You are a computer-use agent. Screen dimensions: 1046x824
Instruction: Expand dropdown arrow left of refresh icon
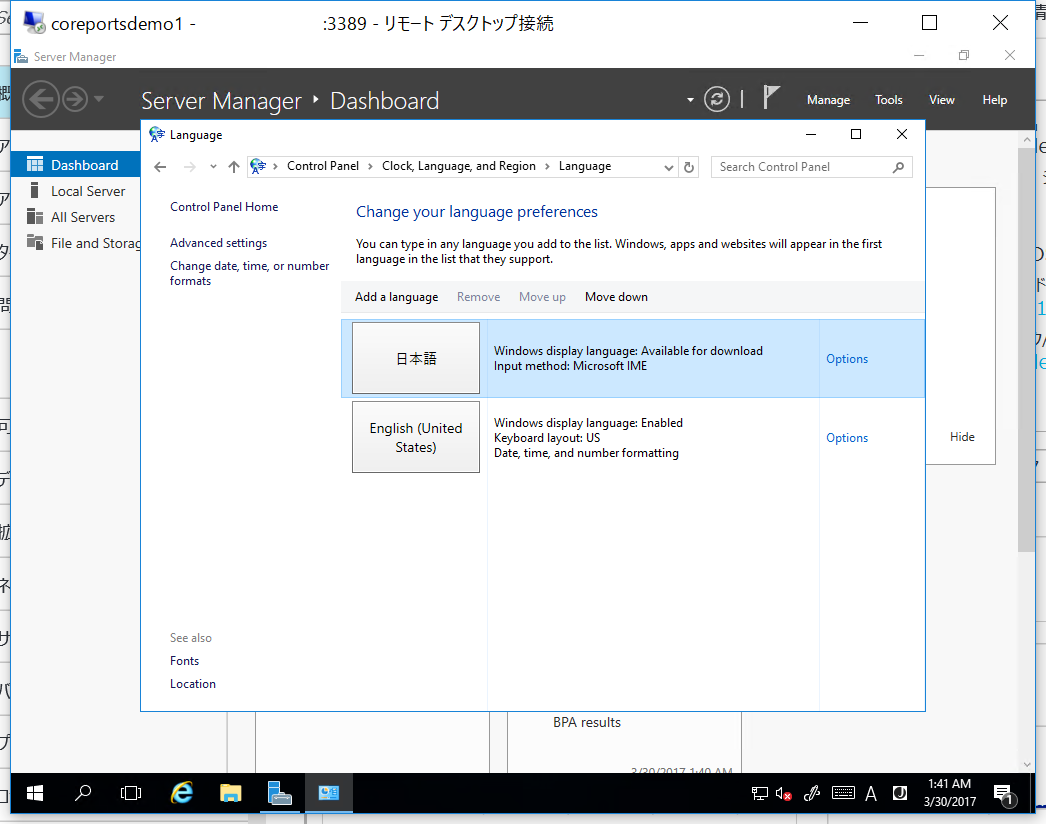point(690,100)
